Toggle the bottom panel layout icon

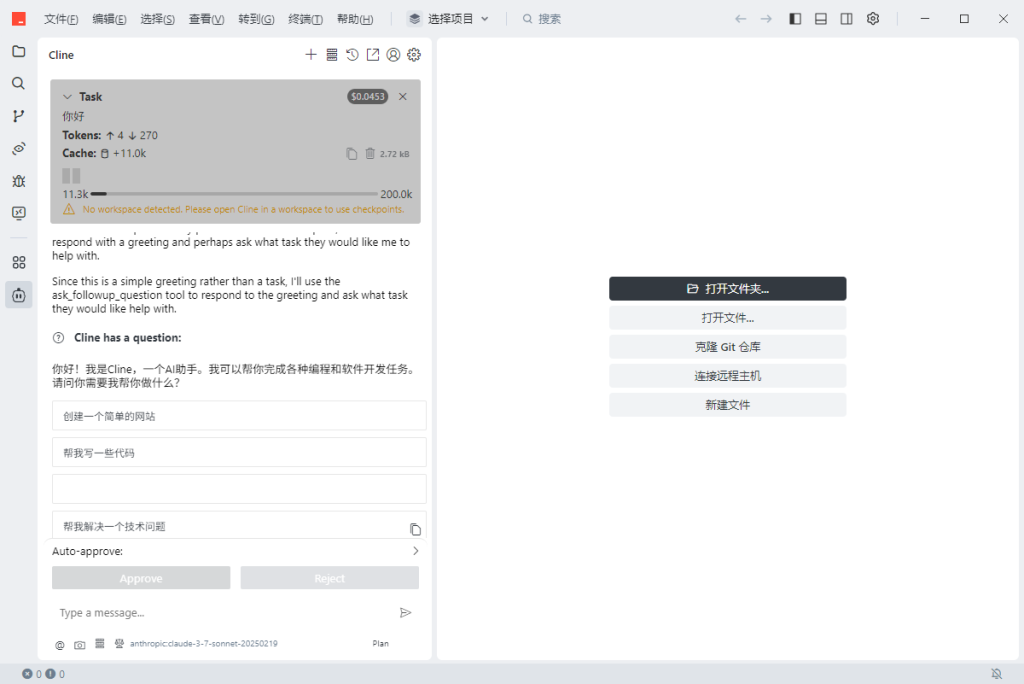pyautogui.click(x=821, y=19)
